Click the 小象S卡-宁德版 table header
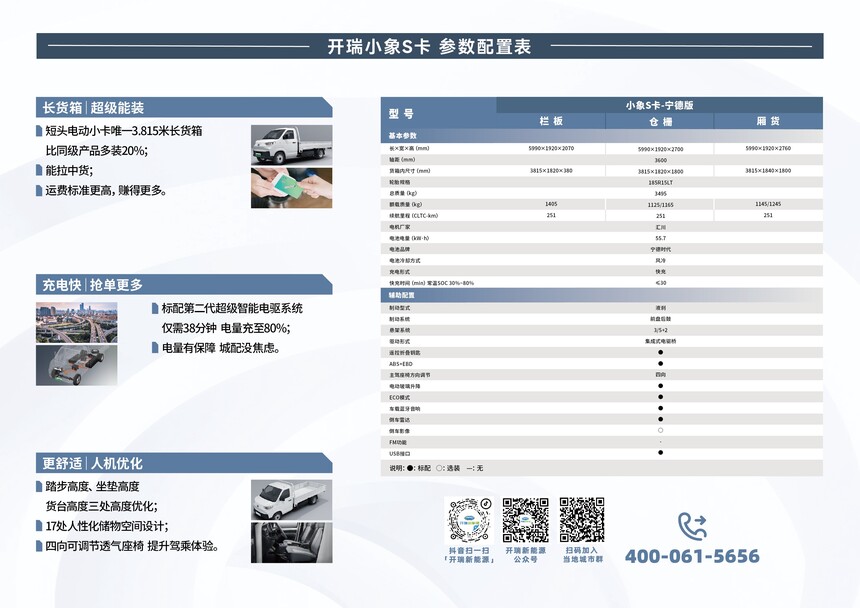The height and width of the screenshot is (608, 860). point(660,105)
